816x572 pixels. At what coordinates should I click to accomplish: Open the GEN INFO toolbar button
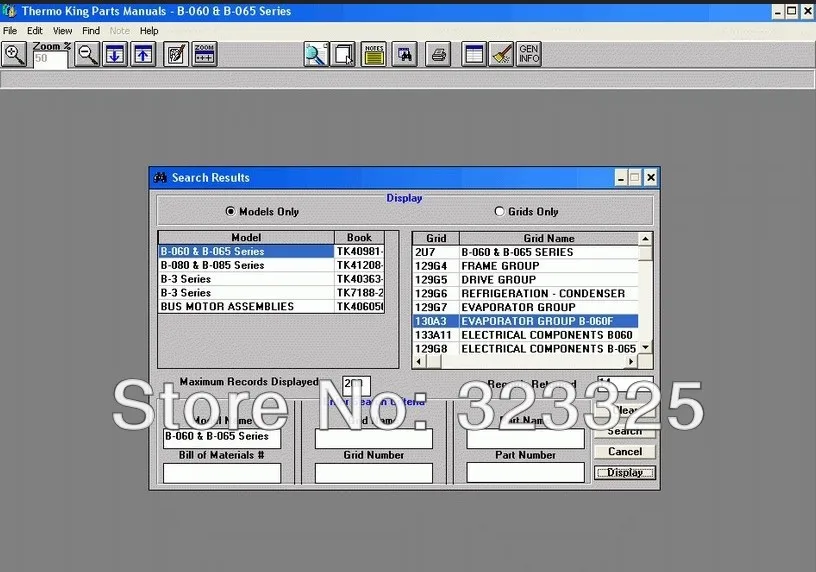pyautogui.click(x=529, y=54)
